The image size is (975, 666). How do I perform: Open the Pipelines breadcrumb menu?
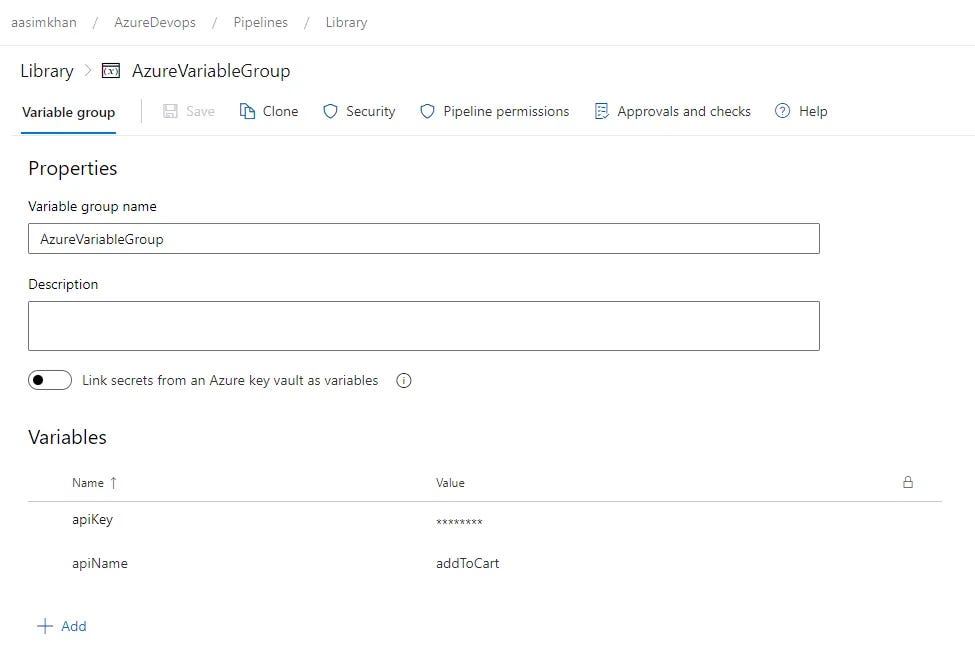point(260,21)
